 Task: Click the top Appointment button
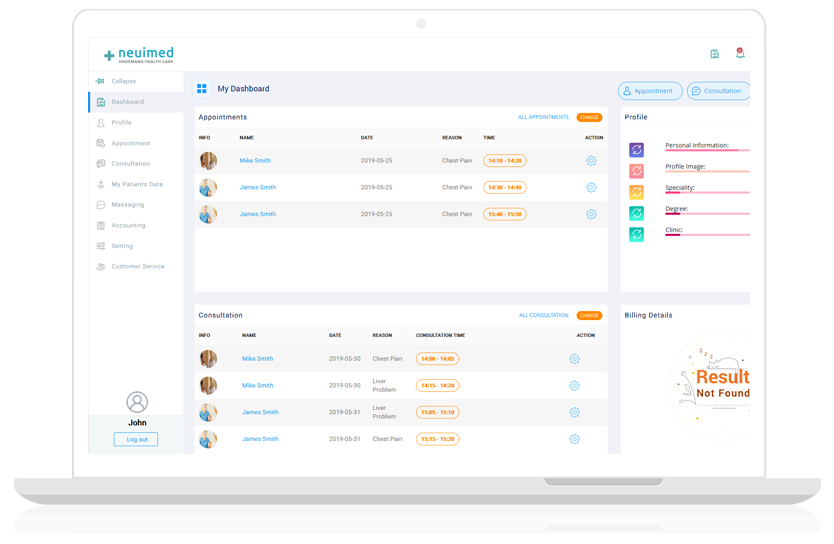649,91
